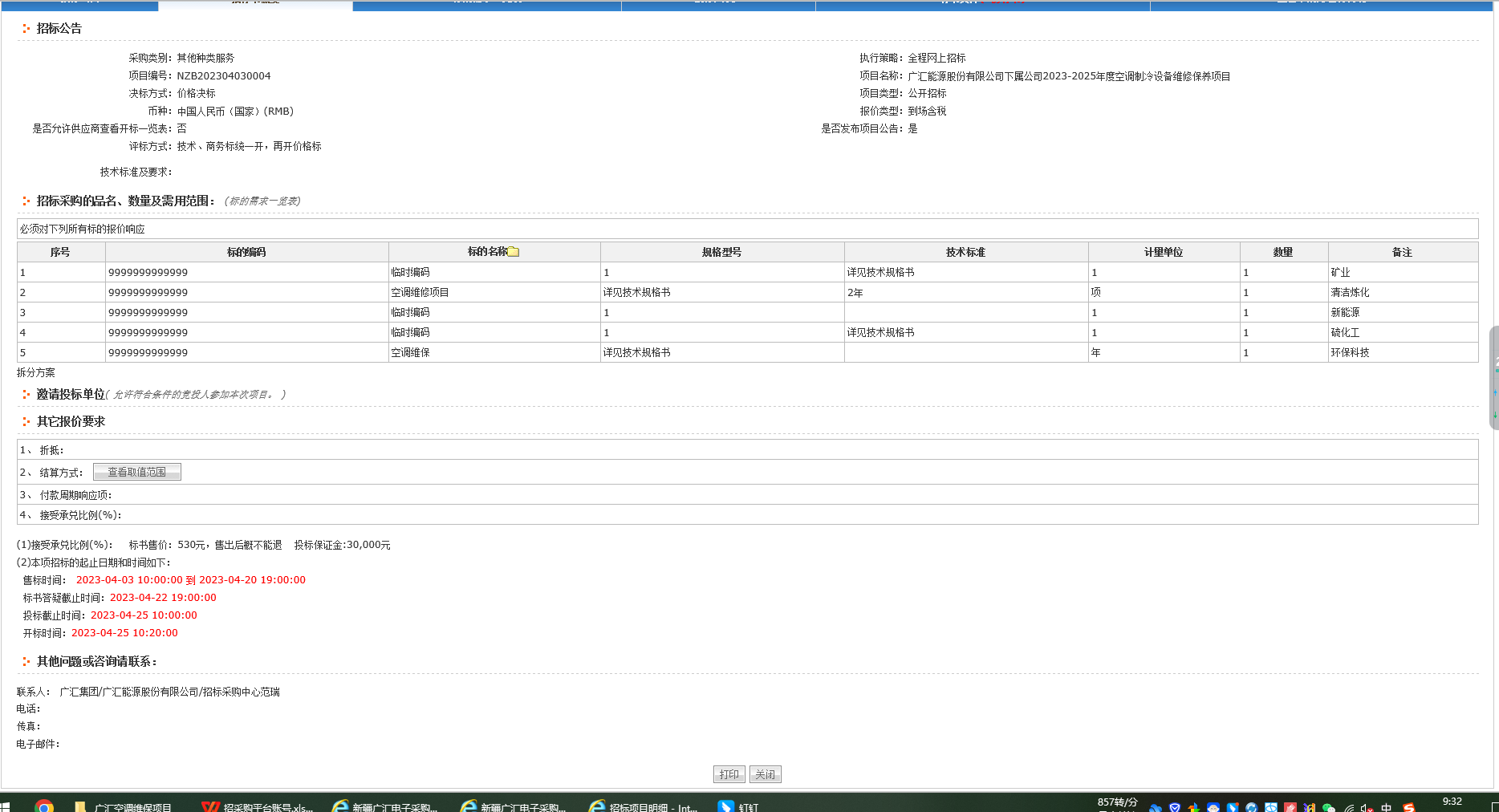Click the muted volume icon in tray
This screenshot has width=1499, height=812.
1367,808
